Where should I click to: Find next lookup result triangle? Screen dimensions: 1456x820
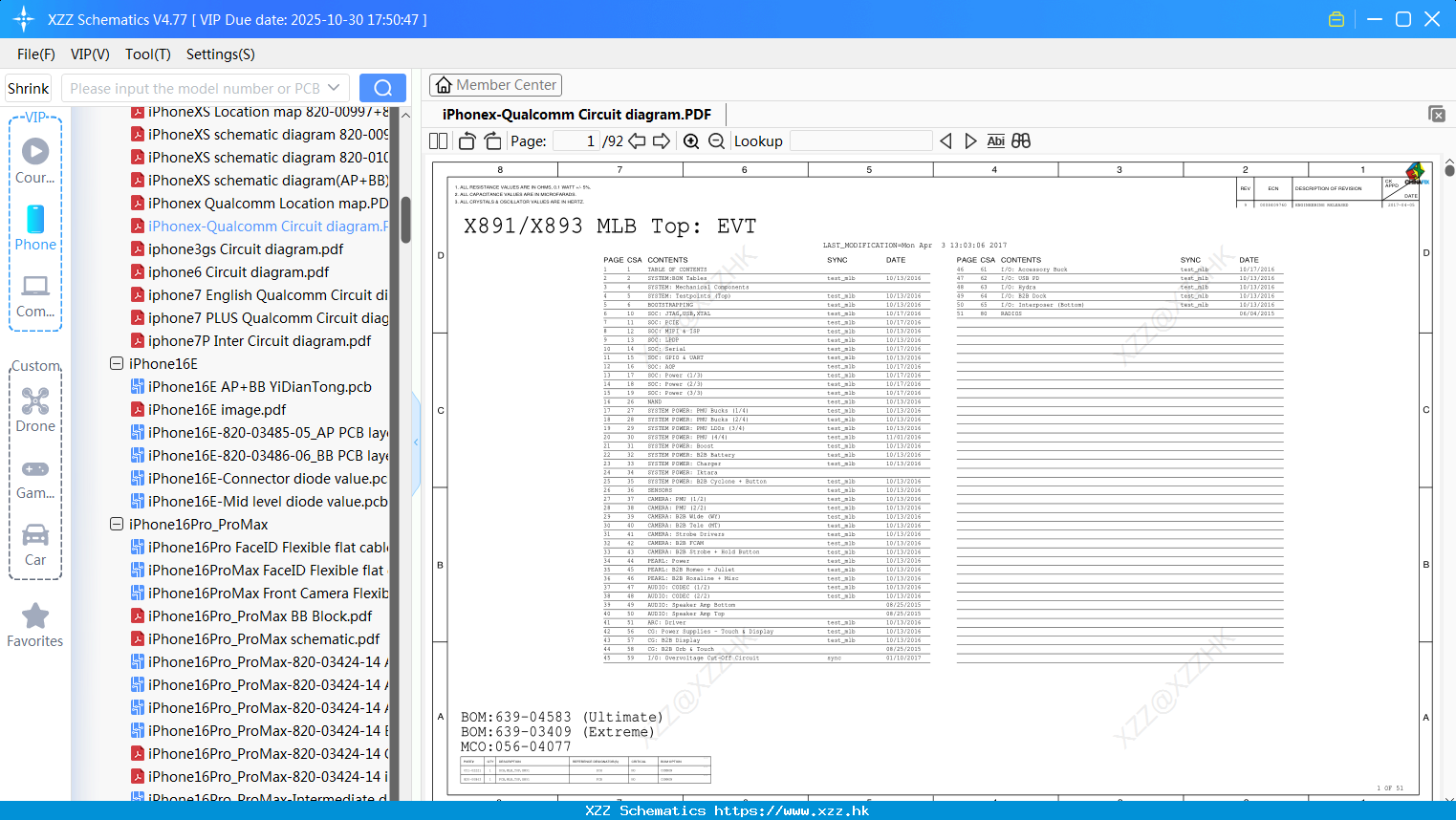pyautogui.click(x=970, y=141)
